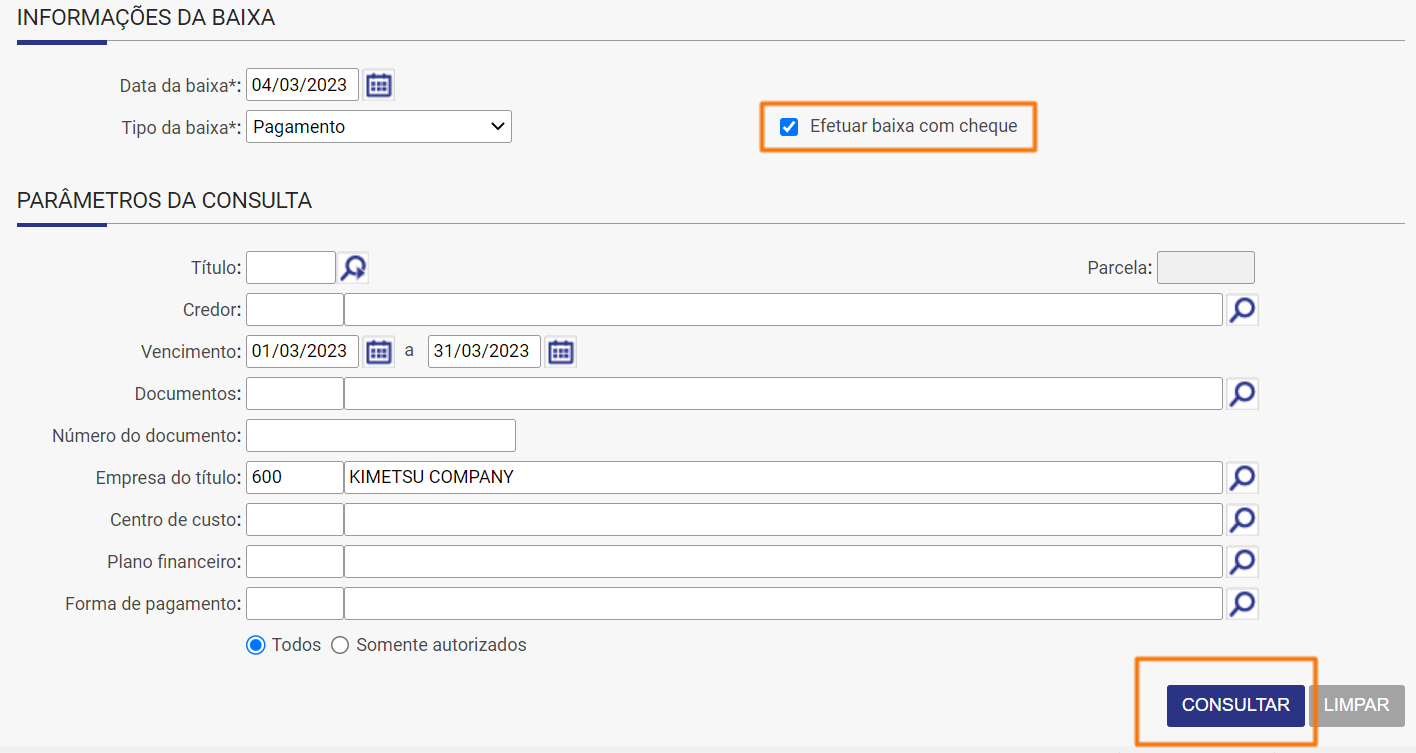This screenshot has width=1416, height=753.
Task: Focus the Credor code field
Action: (x=295, y=310)
